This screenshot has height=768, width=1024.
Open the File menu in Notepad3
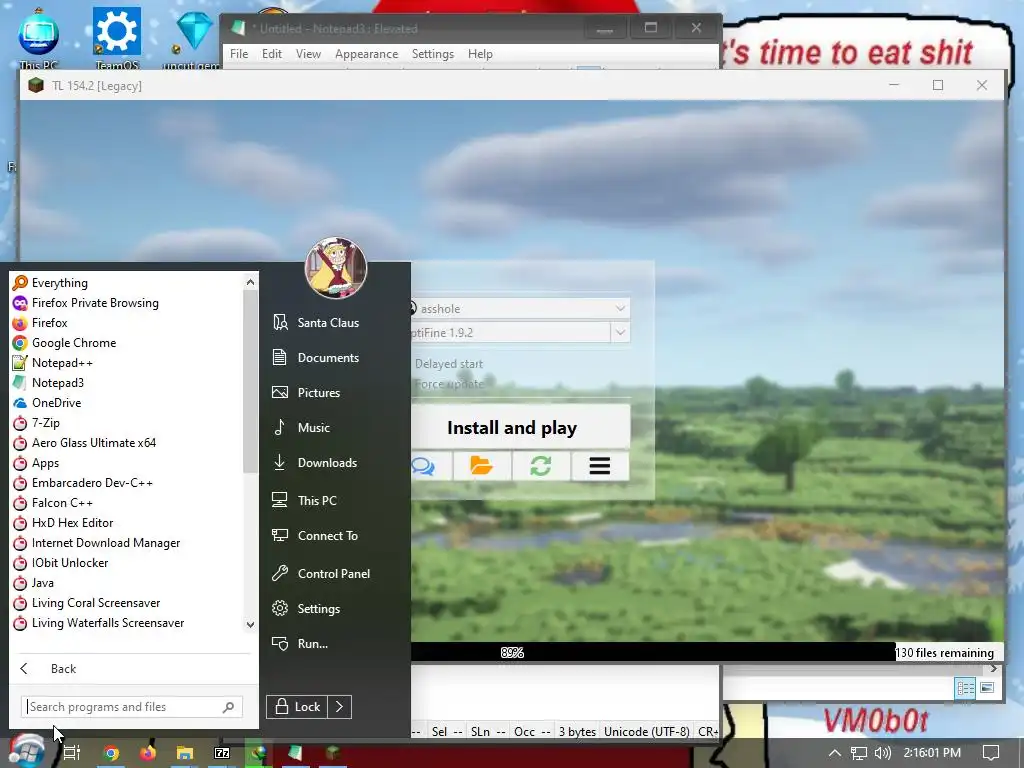coord(239,54)
